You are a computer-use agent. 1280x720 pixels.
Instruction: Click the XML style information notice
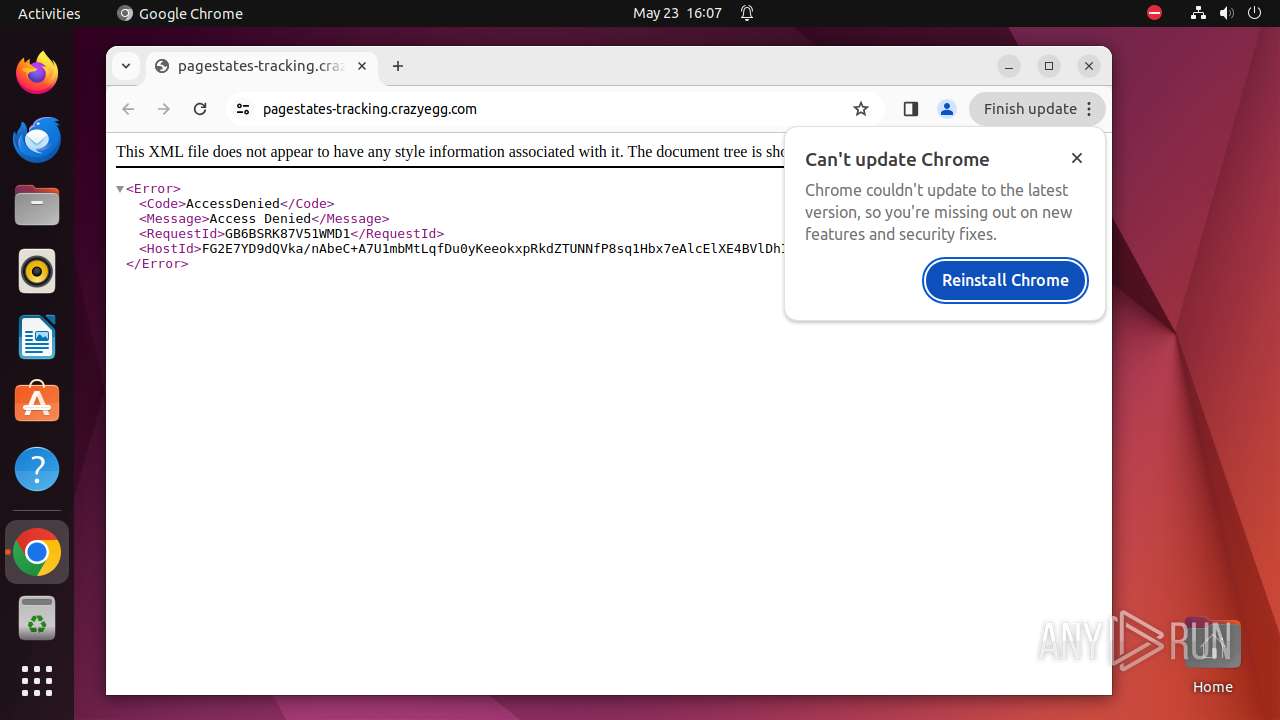click(451, 152)
